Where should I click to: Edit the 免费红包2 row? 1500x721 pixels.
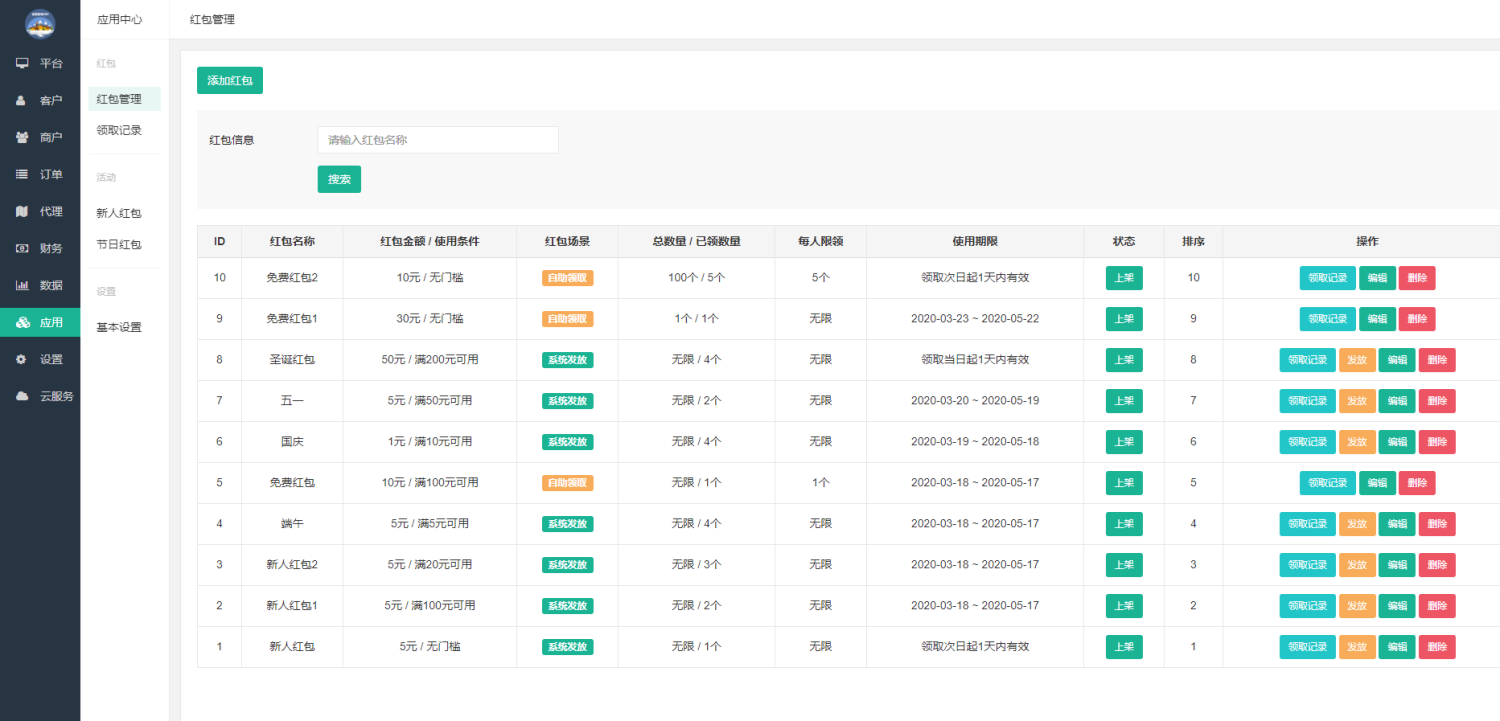(1377, 278)
